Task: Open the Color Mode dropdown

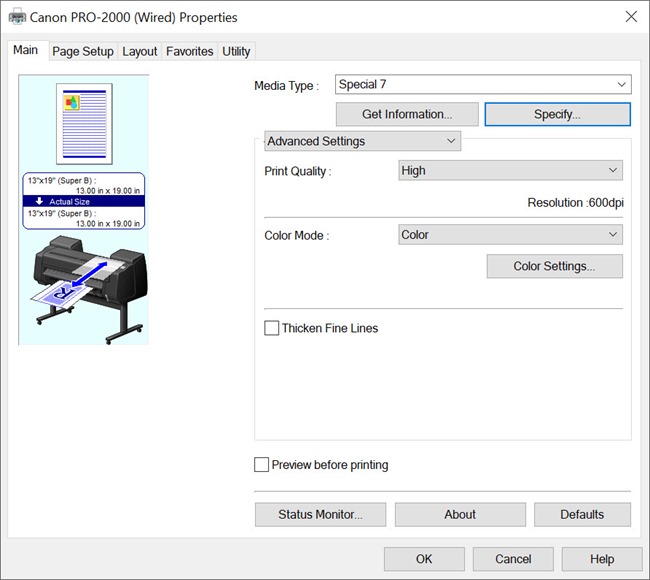Action: pyautogui.click(x=510, y=235)
